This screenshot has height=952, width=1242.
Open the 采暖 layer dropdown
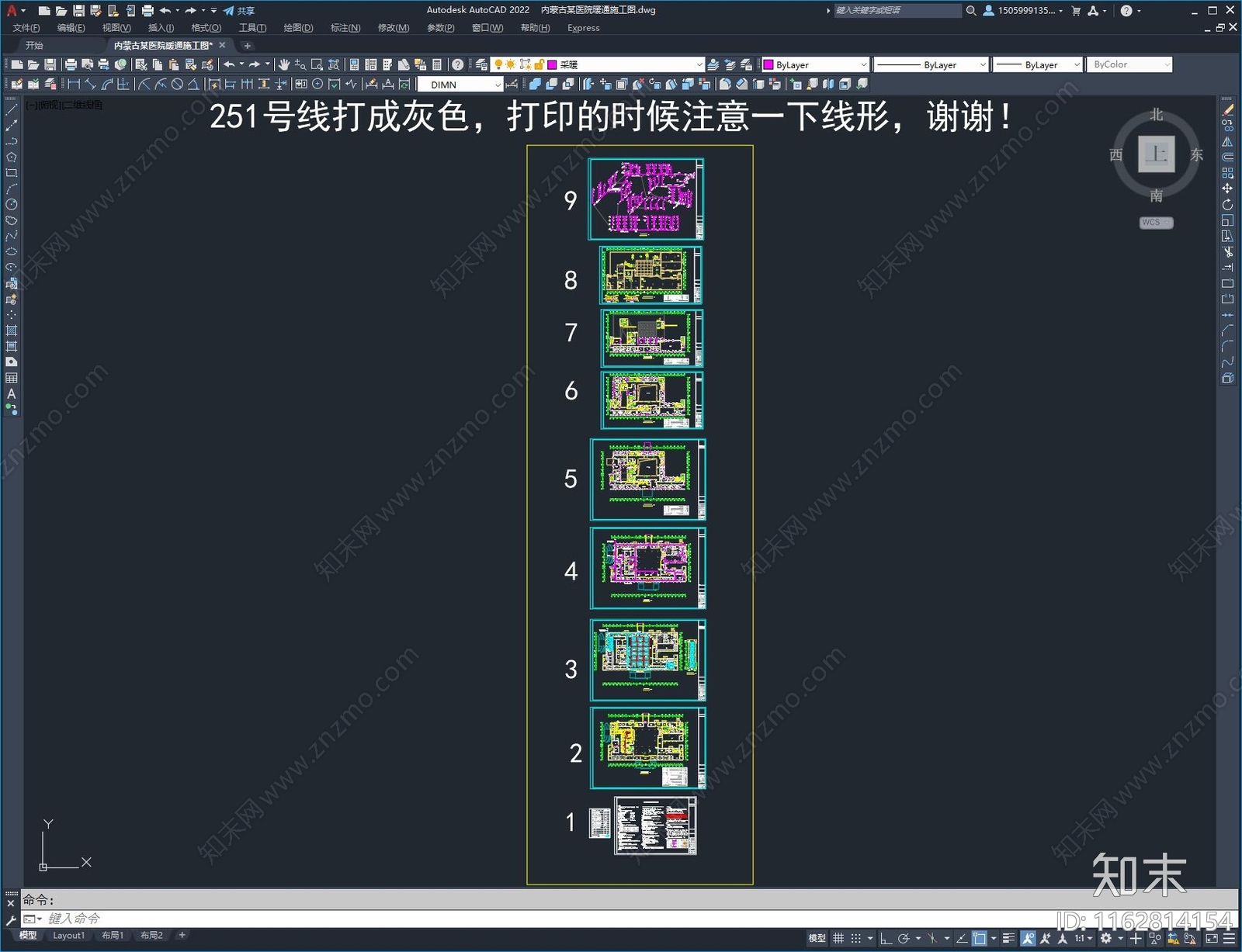pos(699,64)
